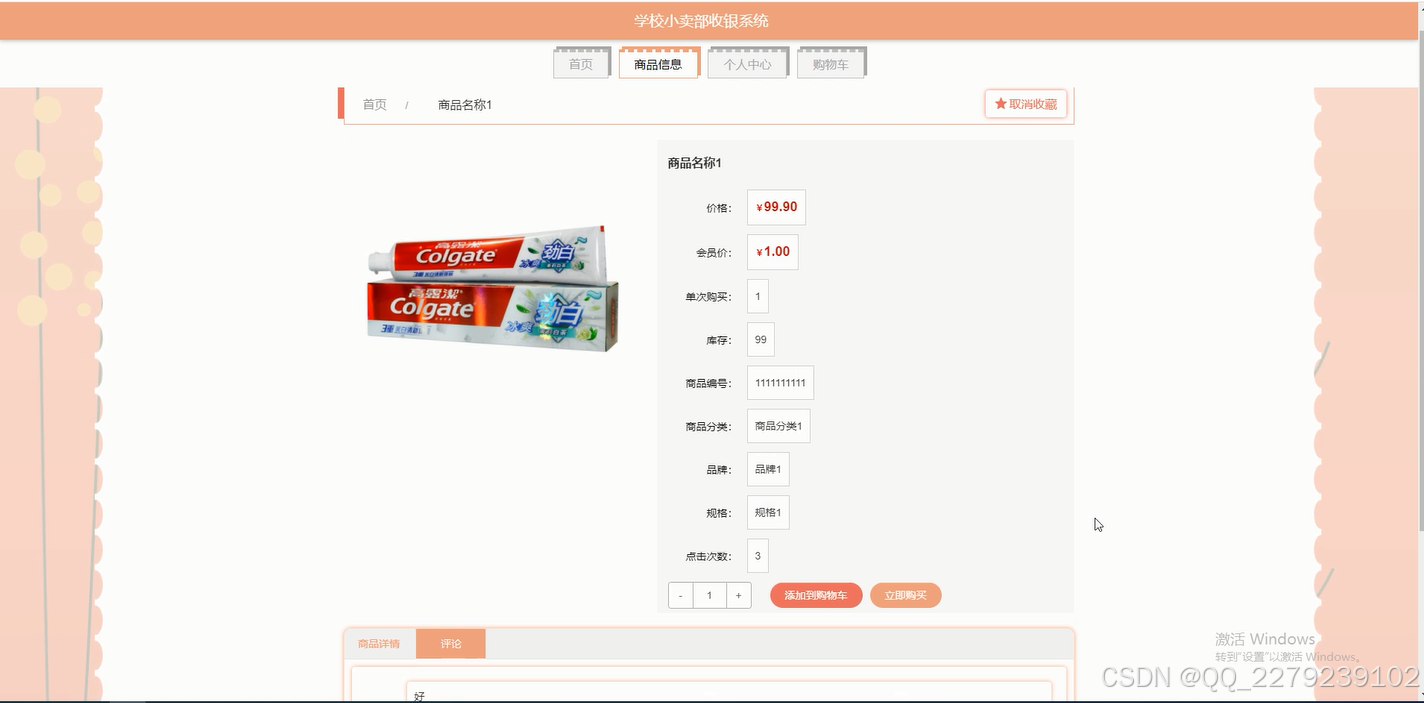Open the 首页 navigation tab

coord(581,64)
